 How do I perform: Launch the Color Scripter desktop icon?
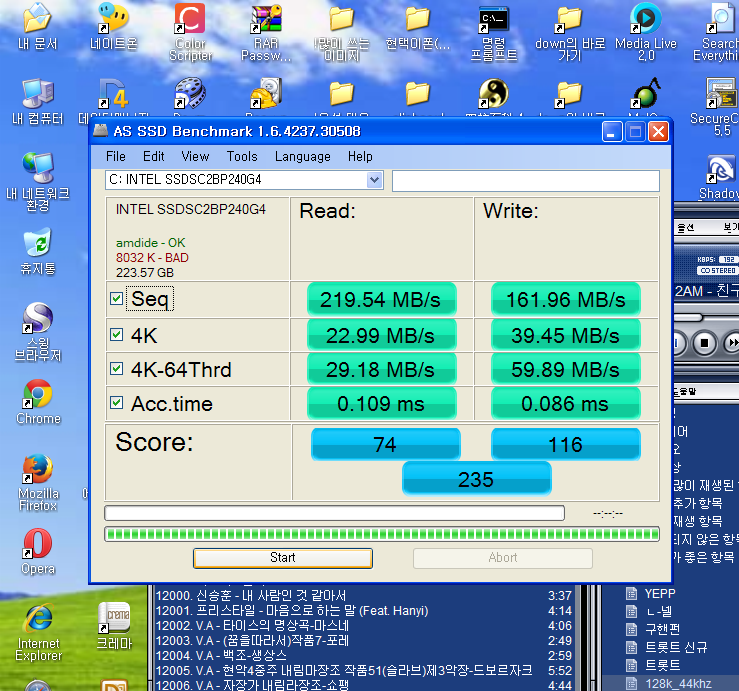190,32
